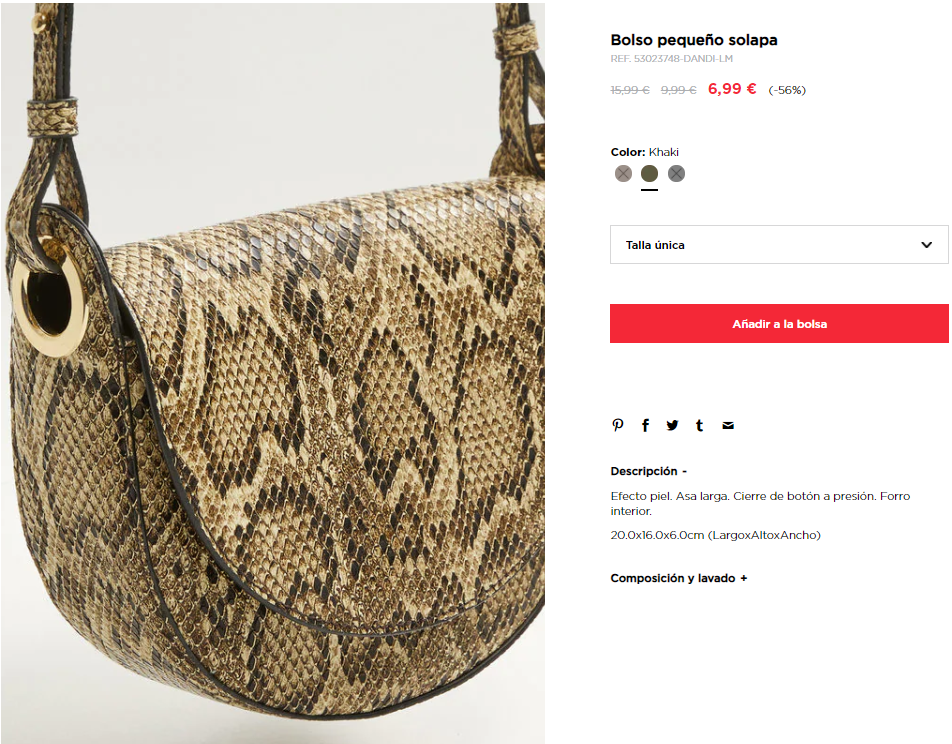This screenshot has height=744, width=952.
Task: Choose the Khaki color swatch
Action: (x=649, y=174)
